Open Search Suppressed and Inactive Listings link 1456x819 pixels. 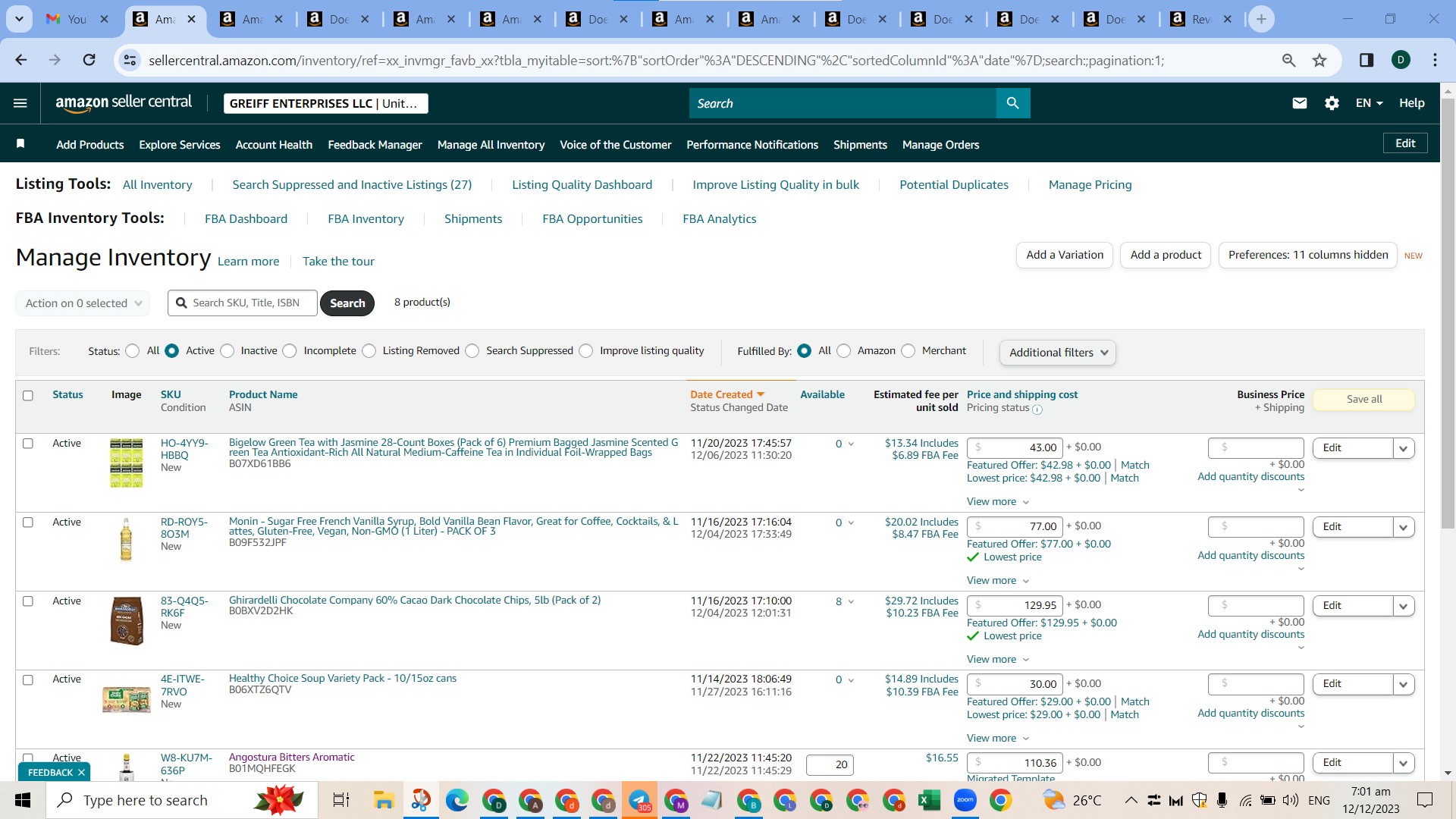click(352, 185)
